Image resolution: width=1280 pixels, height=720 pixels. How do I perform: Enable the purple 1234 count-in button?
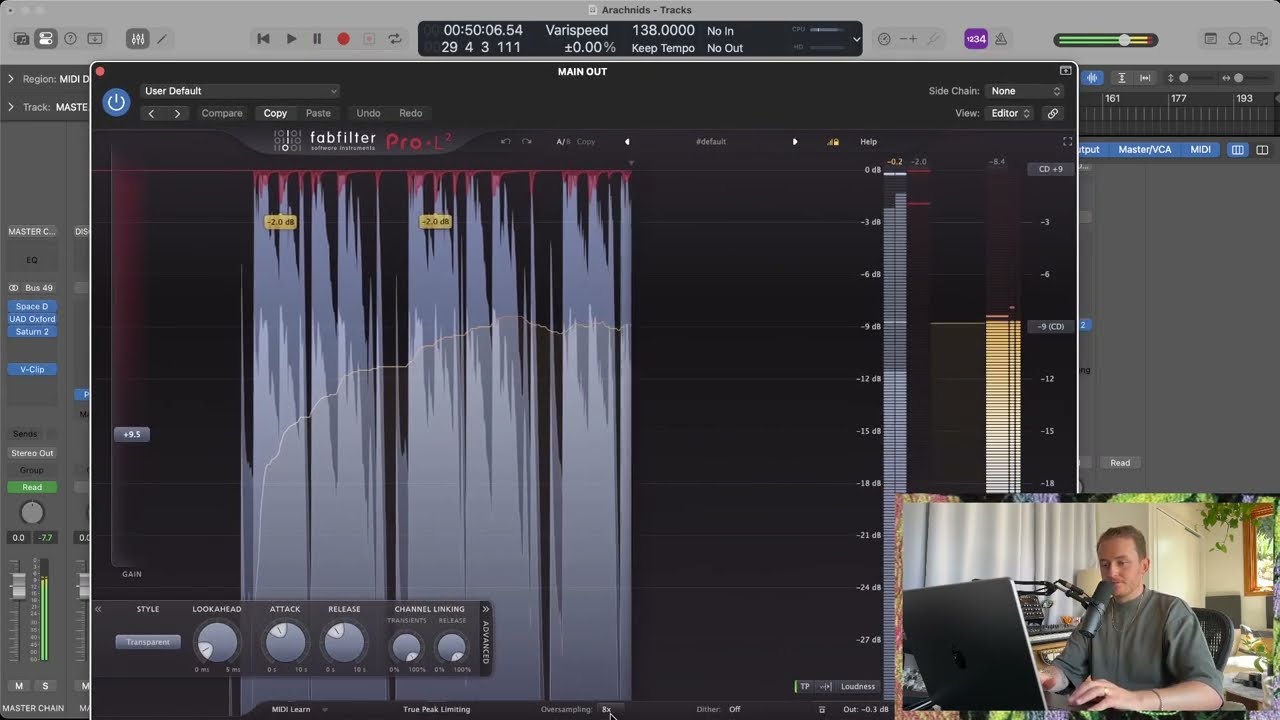coord(975,39)
